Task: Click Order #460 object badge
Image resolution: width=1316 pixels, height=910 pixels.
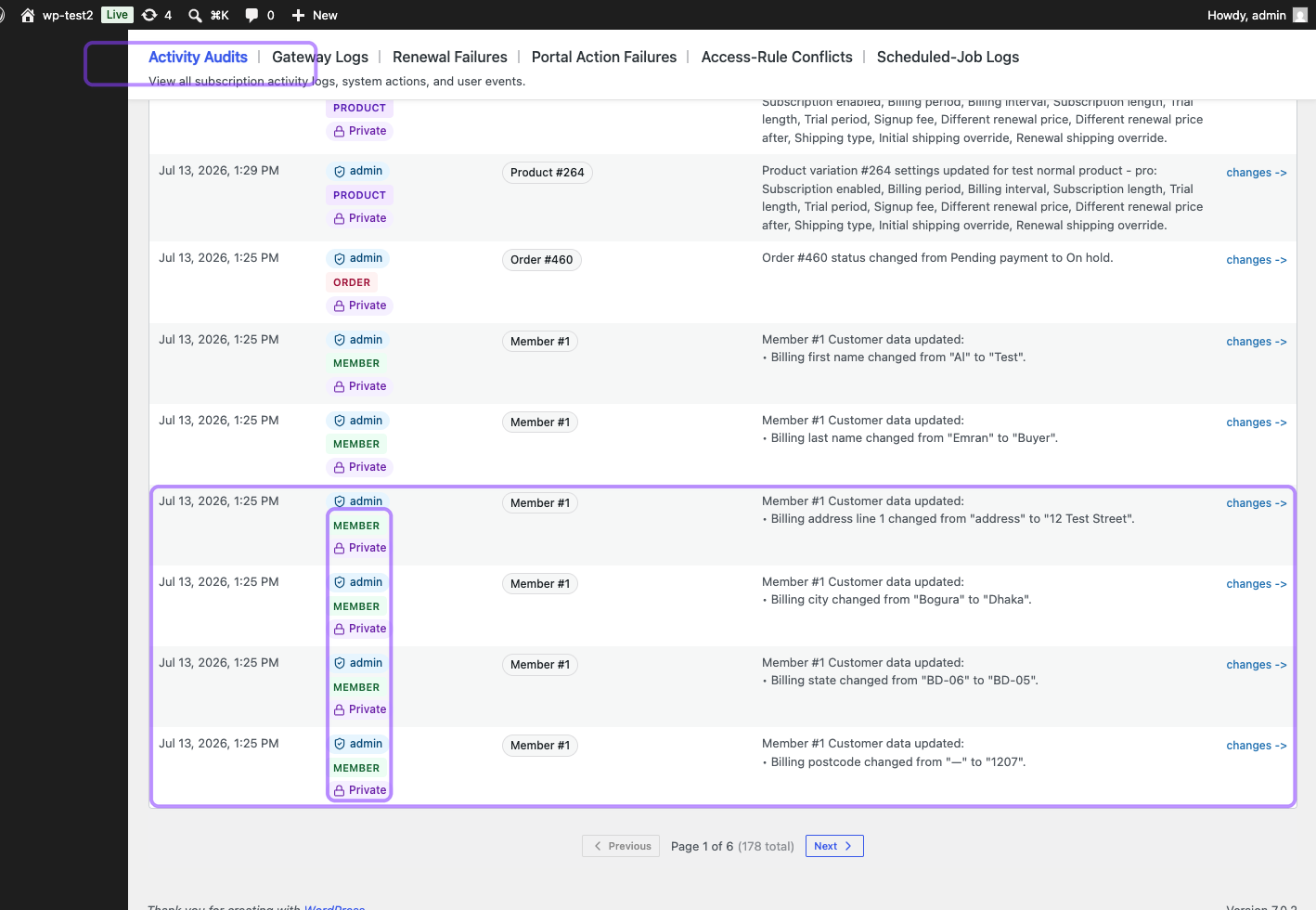Action: (x=542, y=260)
